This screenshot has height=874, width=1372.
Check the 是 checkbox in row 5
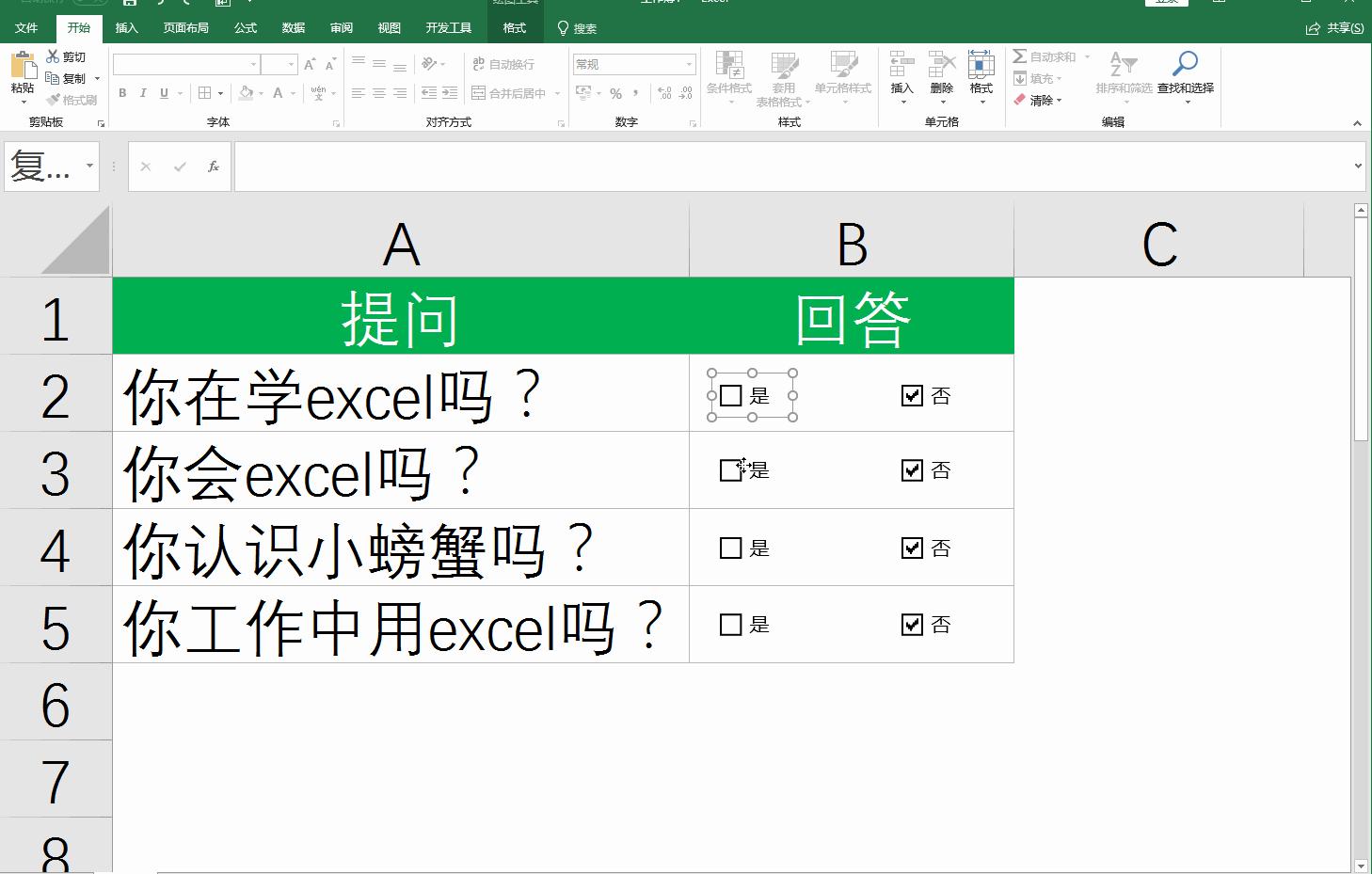coord(730,624)
